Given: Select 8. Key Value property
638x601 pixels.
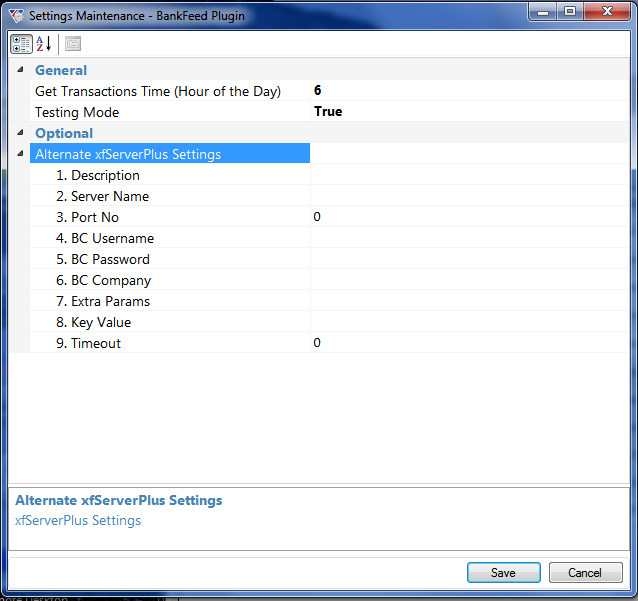Looking at the screenshot, I should (170, 322).
